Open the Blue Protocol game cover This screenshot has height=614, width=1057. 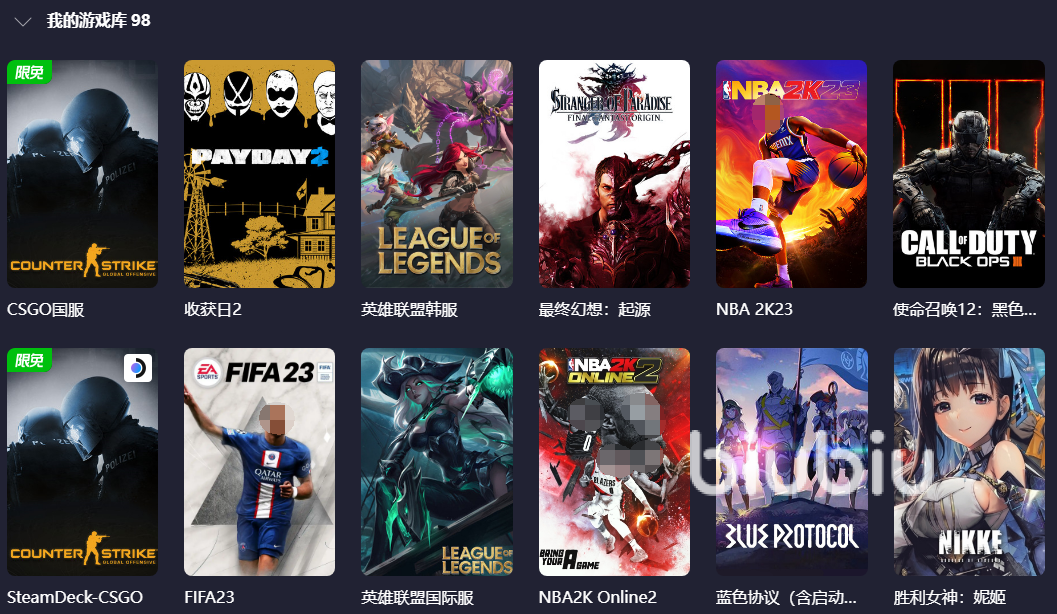pos(791,462)
